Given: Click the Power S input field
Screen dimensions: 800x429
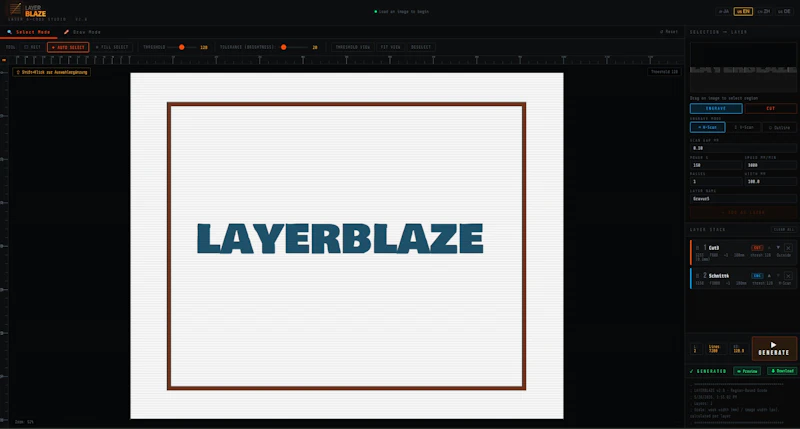Looking at the screenshot, I should [x=716, y=165].
